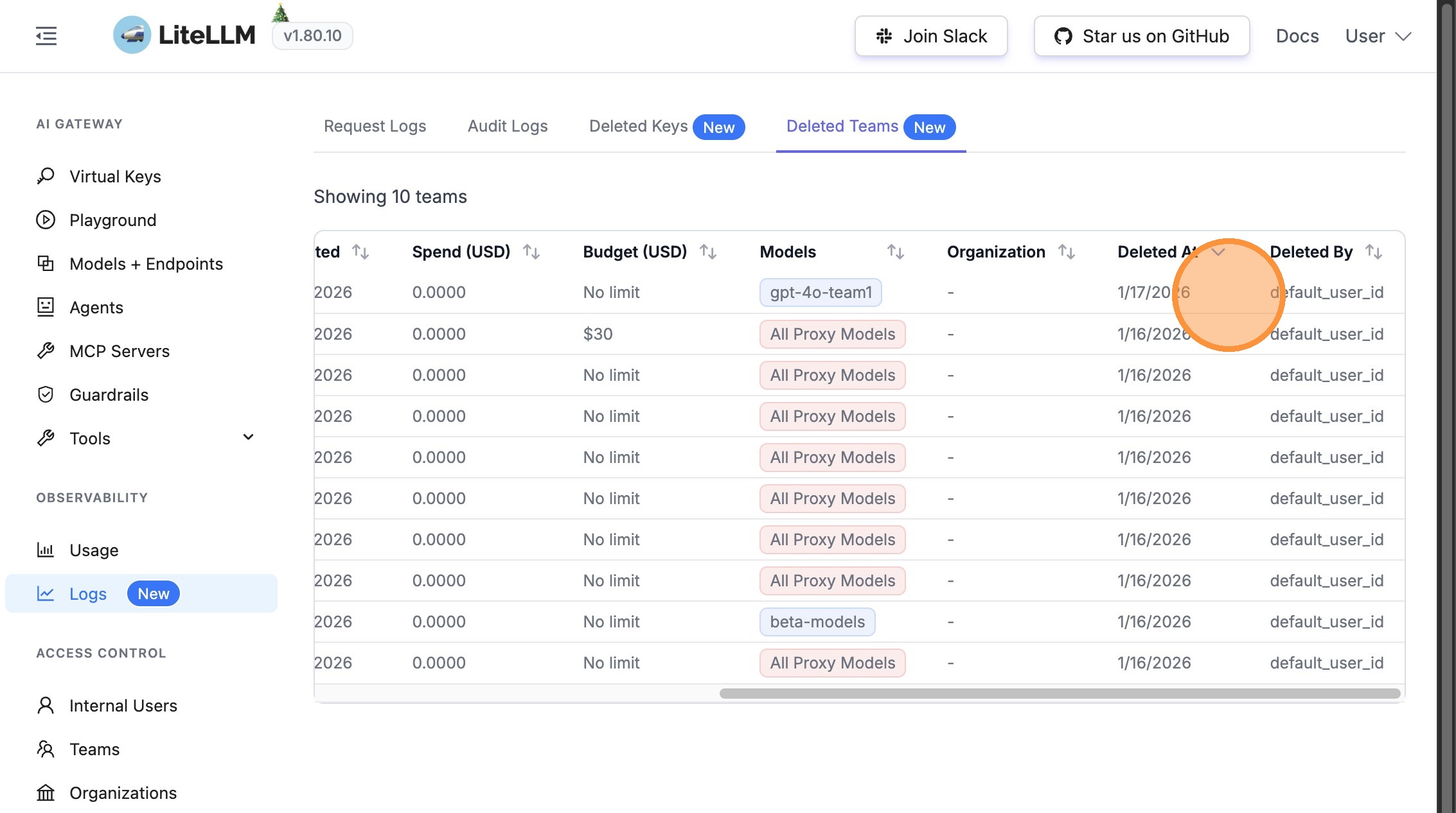
Task: Click the LiteLLM logo icon
Action: pos(132,35)
